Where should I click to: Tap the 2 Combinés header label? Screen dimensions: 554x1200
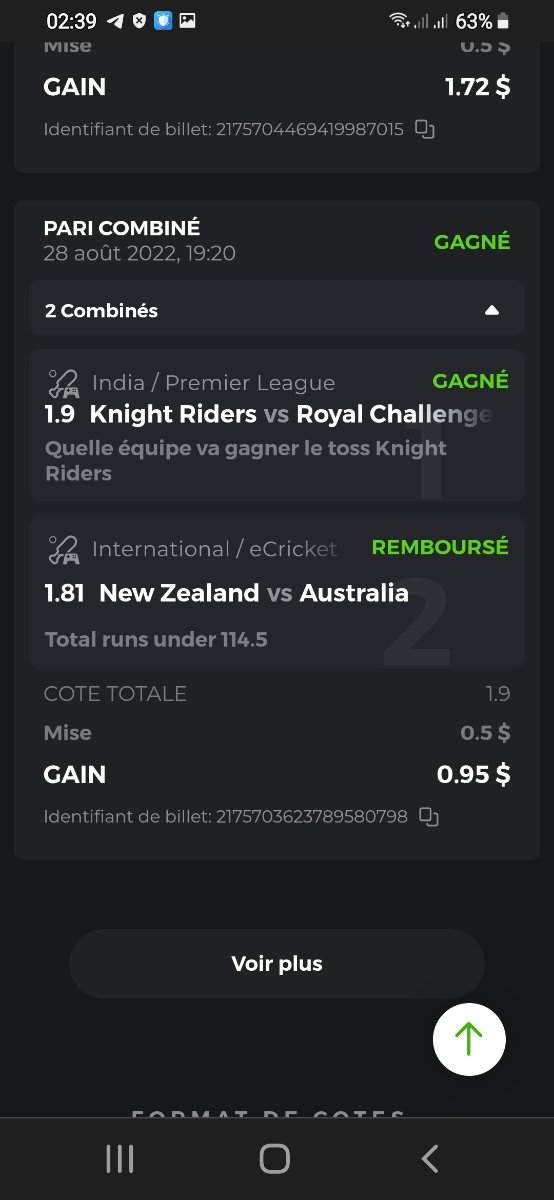click(101, 310)
